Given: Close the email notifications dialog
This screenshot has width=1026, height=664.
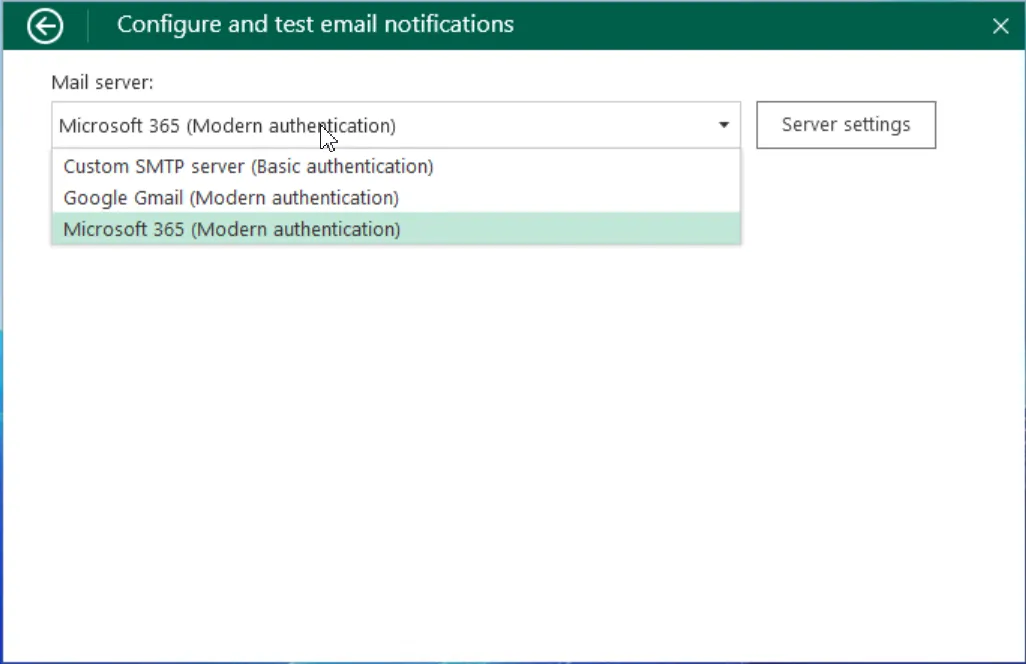Looking at the screenshot, I should pyautogui.click(x=1000, y=26).
